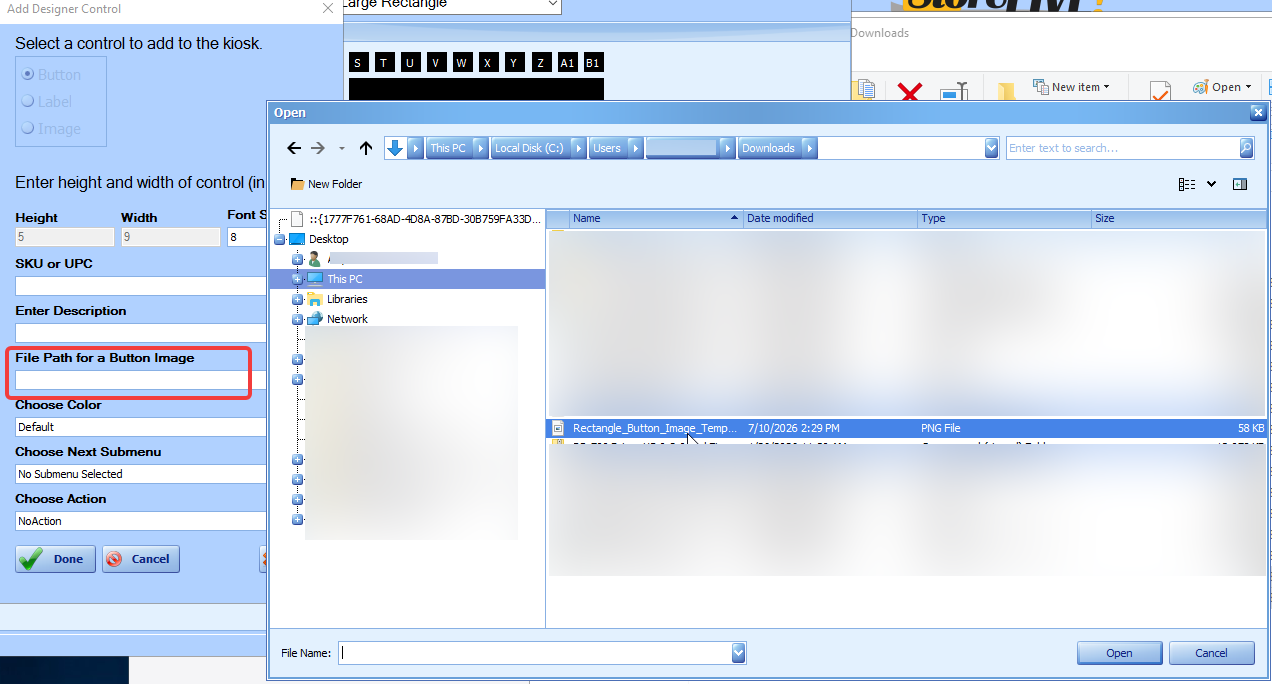The height and width of the screenshot is (684, 1272).
Task: Go back using the Open dialog's back arrow
Action: 294,148
